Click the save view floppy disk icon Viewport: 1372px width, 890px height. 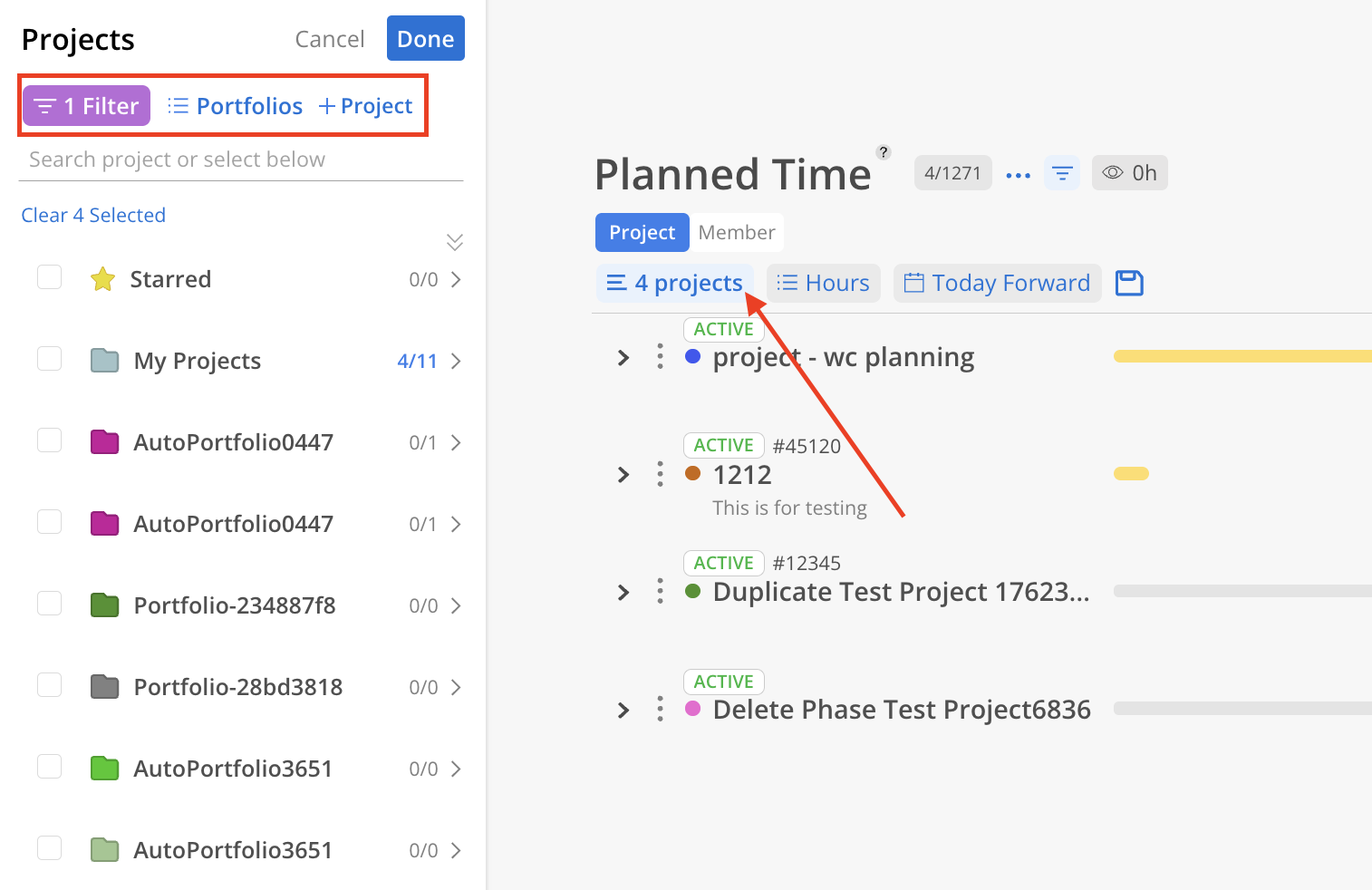point(1129,283)
